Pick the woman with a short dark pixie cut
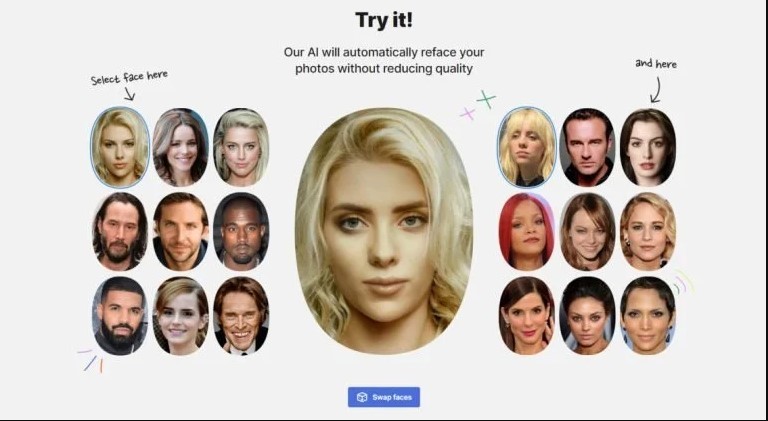This screenshot has width=768, height=421. point(648,316)
